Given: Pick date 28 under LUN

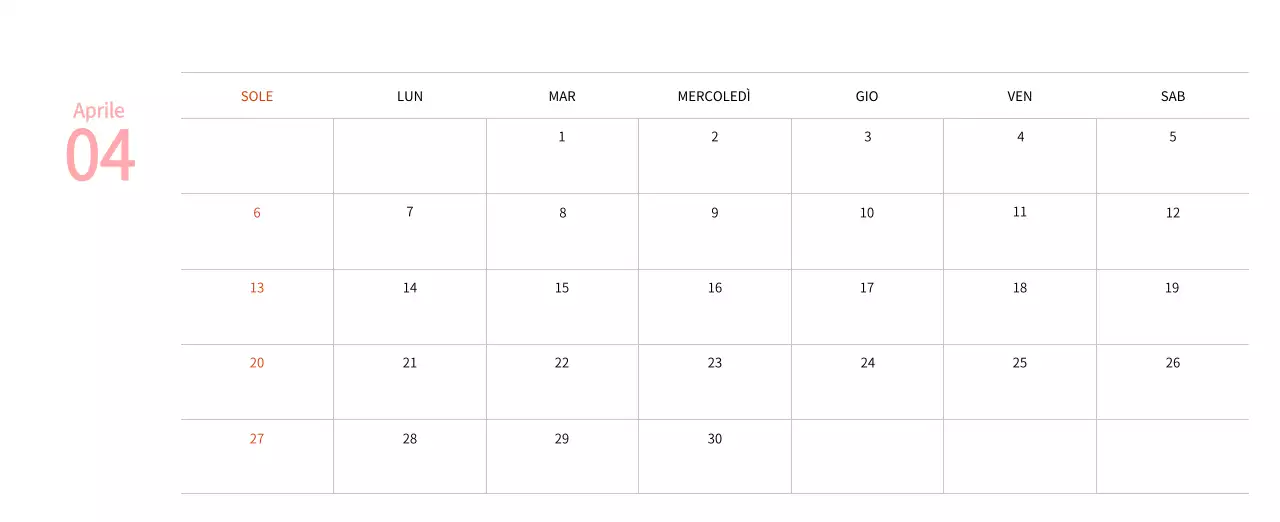Looking at the screenshot, I should [x=410, y=439].
